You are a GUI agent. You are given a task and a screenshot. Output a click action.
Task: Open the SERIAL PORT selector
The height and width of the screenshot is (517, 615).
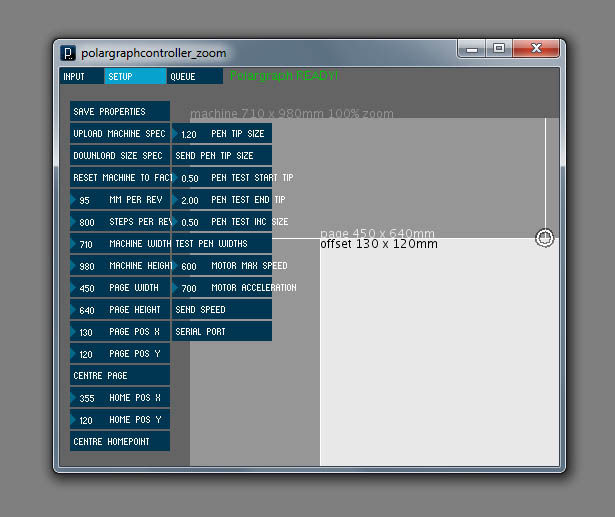pyautogui.click(x=222, y=331)
